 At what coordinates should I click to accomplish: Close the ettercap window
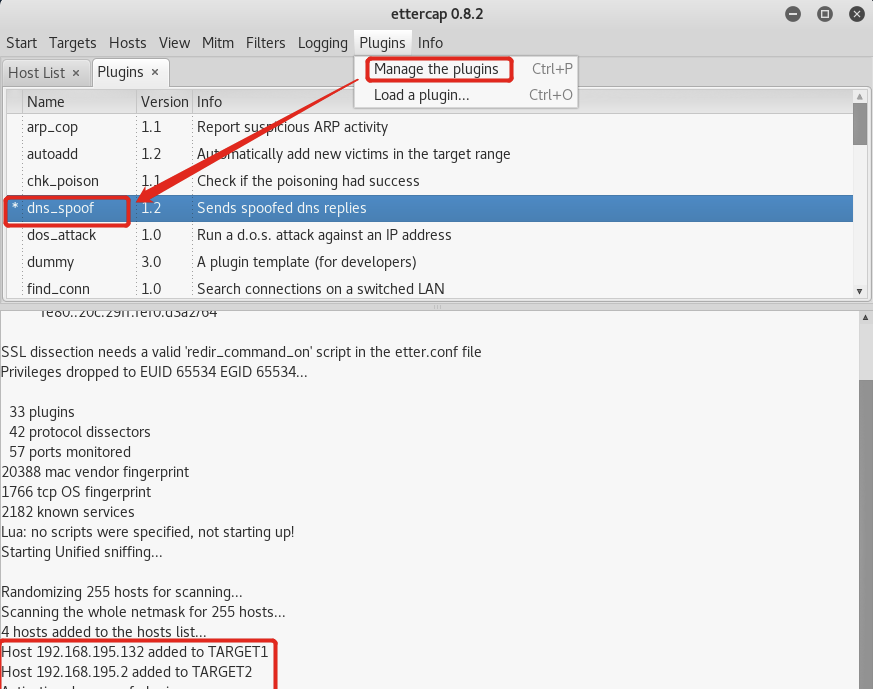pyautogui.click(x=857, y=14)
